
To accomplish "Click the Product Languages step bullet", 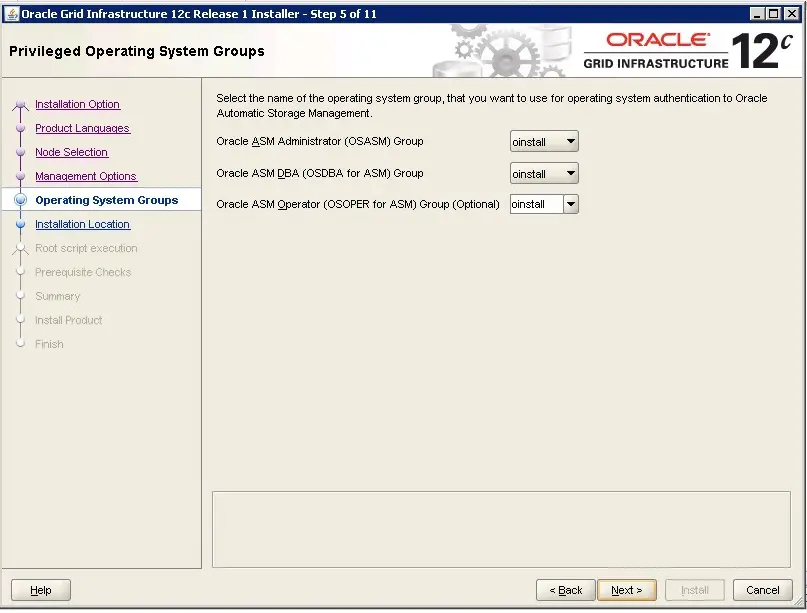I will [21, 128].
